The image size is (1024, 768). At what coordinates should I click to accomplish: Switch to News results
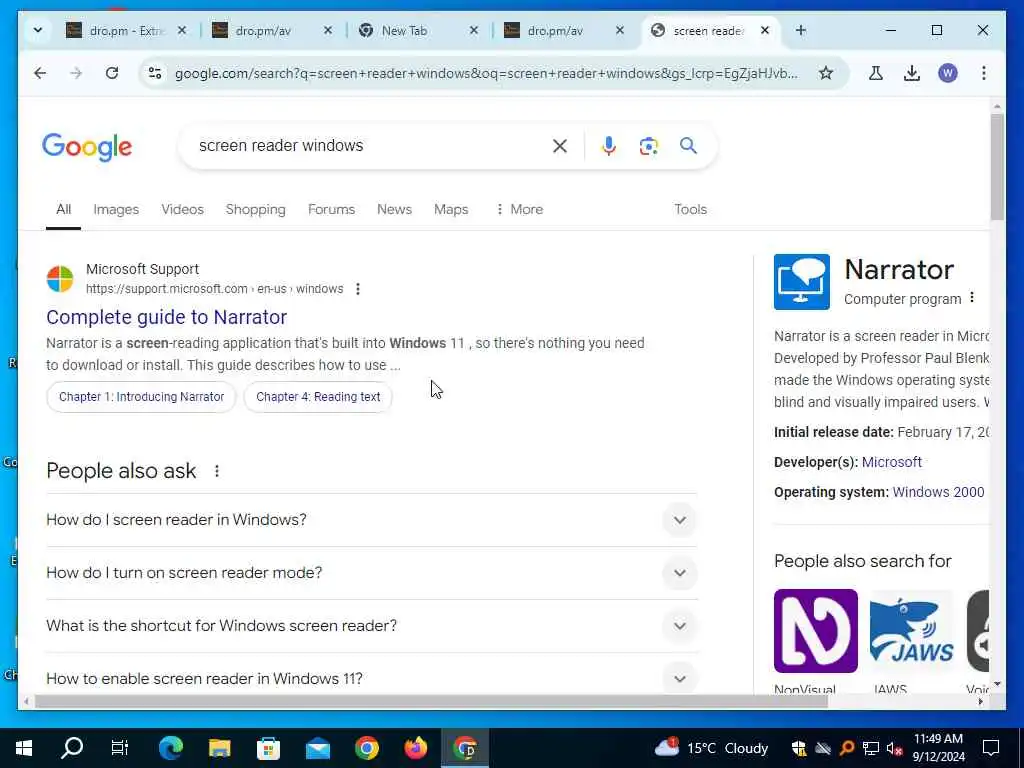click(x=394, y=210)
